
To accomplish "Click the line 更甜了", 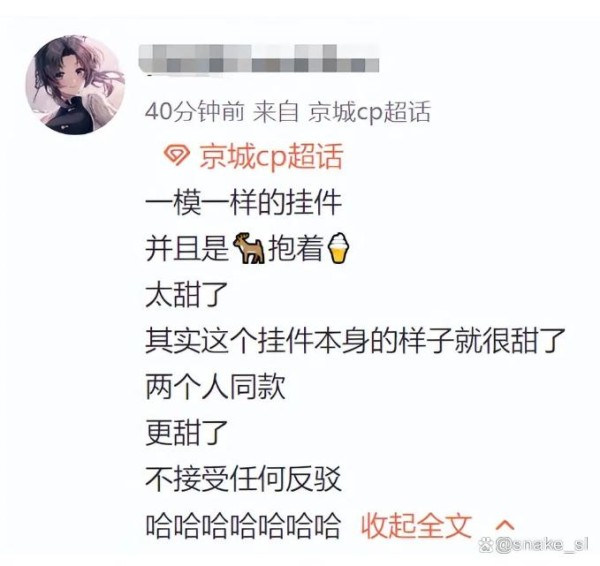I will point(187,432).
